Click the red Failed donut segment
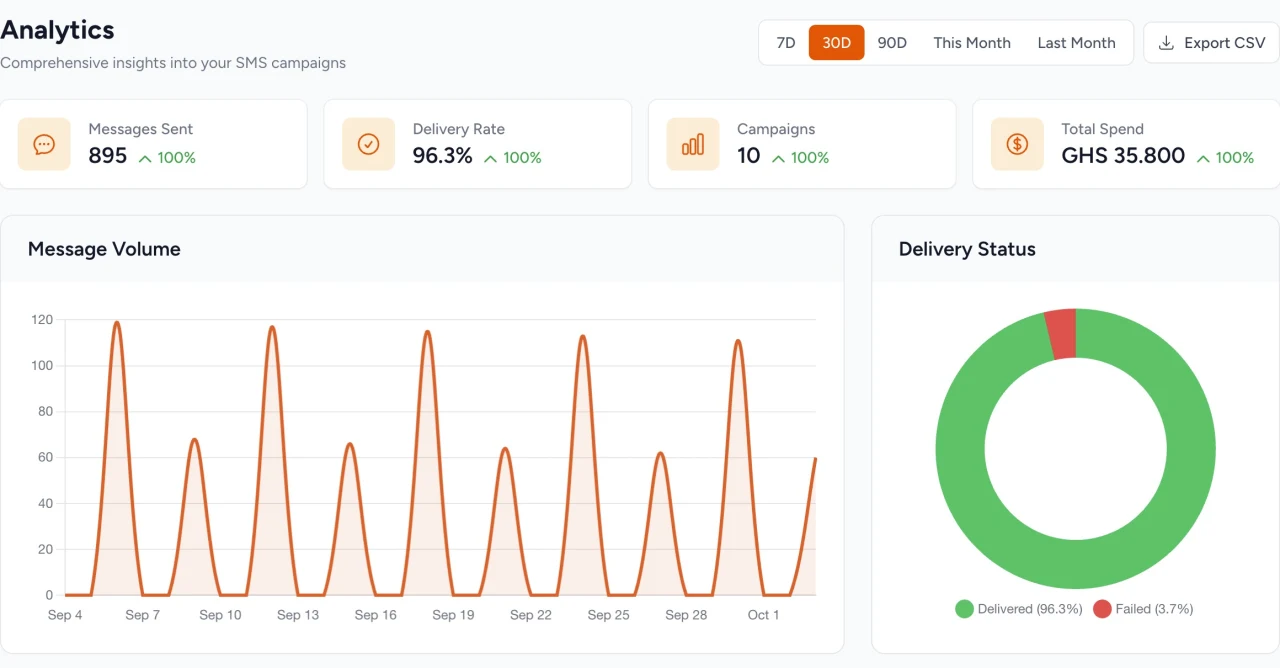The image size is (1280, 668). pos(1061,333)
